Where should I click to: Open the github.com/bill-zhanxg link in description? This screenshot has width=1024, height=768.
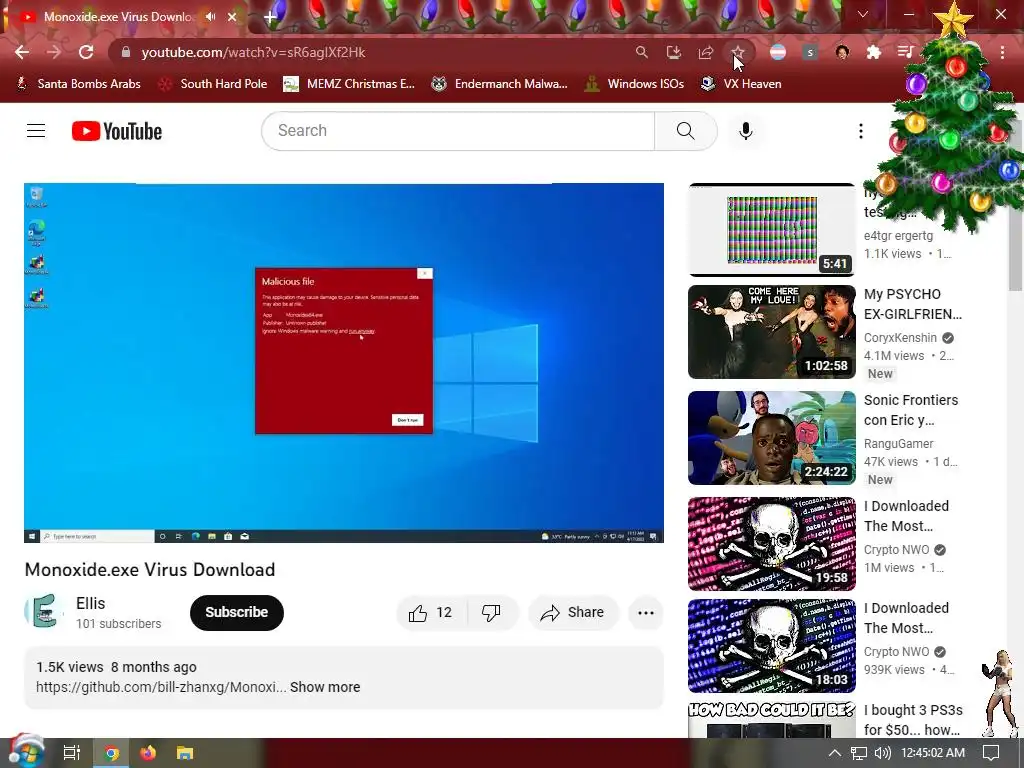tap(161, 687)
